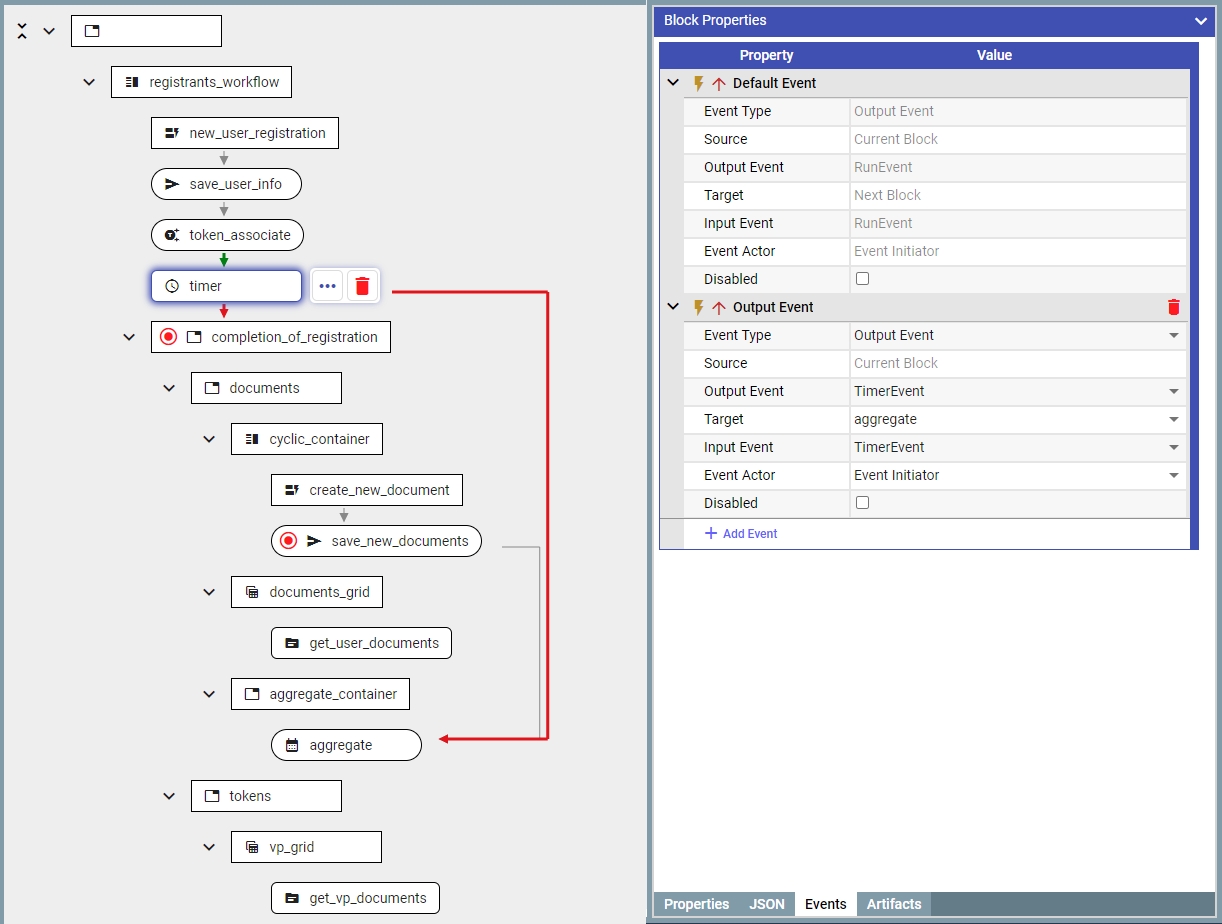This screenshot has height=924, width=1222.
Task: Click red stop marker on save_new_documents
Action: (x=288, y=541)
